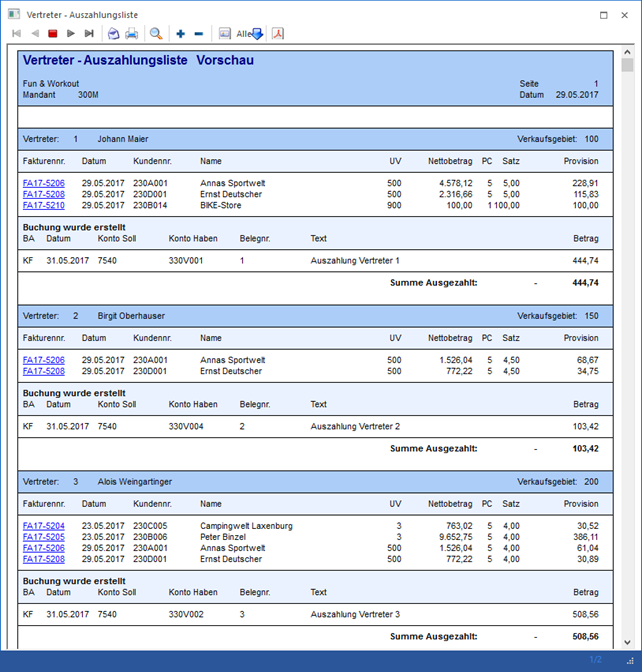Image resolution: width=642 pixels, height=672 pixels.
Task: Go to first page of preview
Action: [16, 34]
